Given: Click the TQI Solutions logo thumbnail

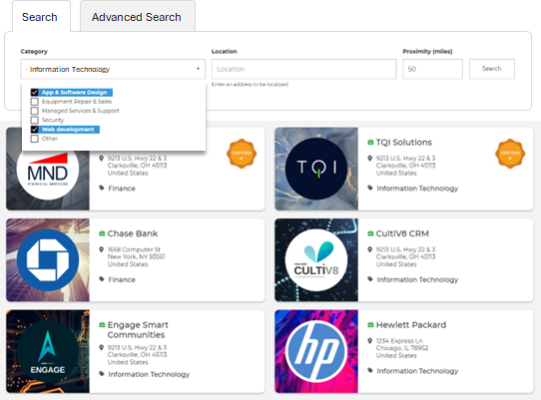Looking at the screenshot, I should click(x=316, y=169).
